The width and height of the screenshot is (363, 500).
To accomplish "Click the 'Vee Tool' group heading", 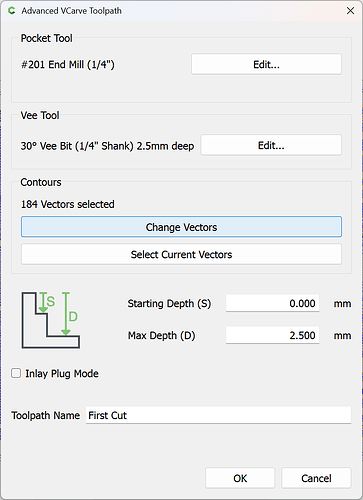I will [x=40, y=115].
